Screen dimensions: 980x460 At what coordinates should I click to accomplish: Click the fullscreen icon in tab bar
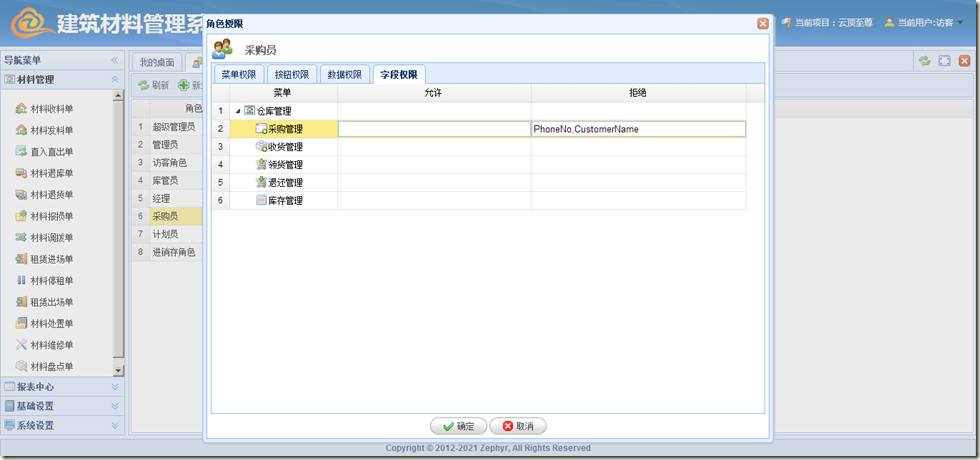945,61
